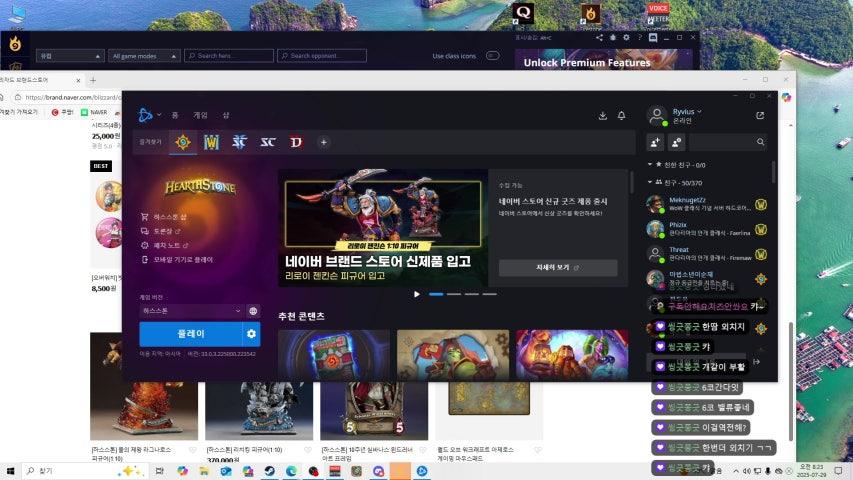This screenshot has height=480, width=853.
Task: Open the Shop tab in Battle.net
Action: (x=226, y=115)
